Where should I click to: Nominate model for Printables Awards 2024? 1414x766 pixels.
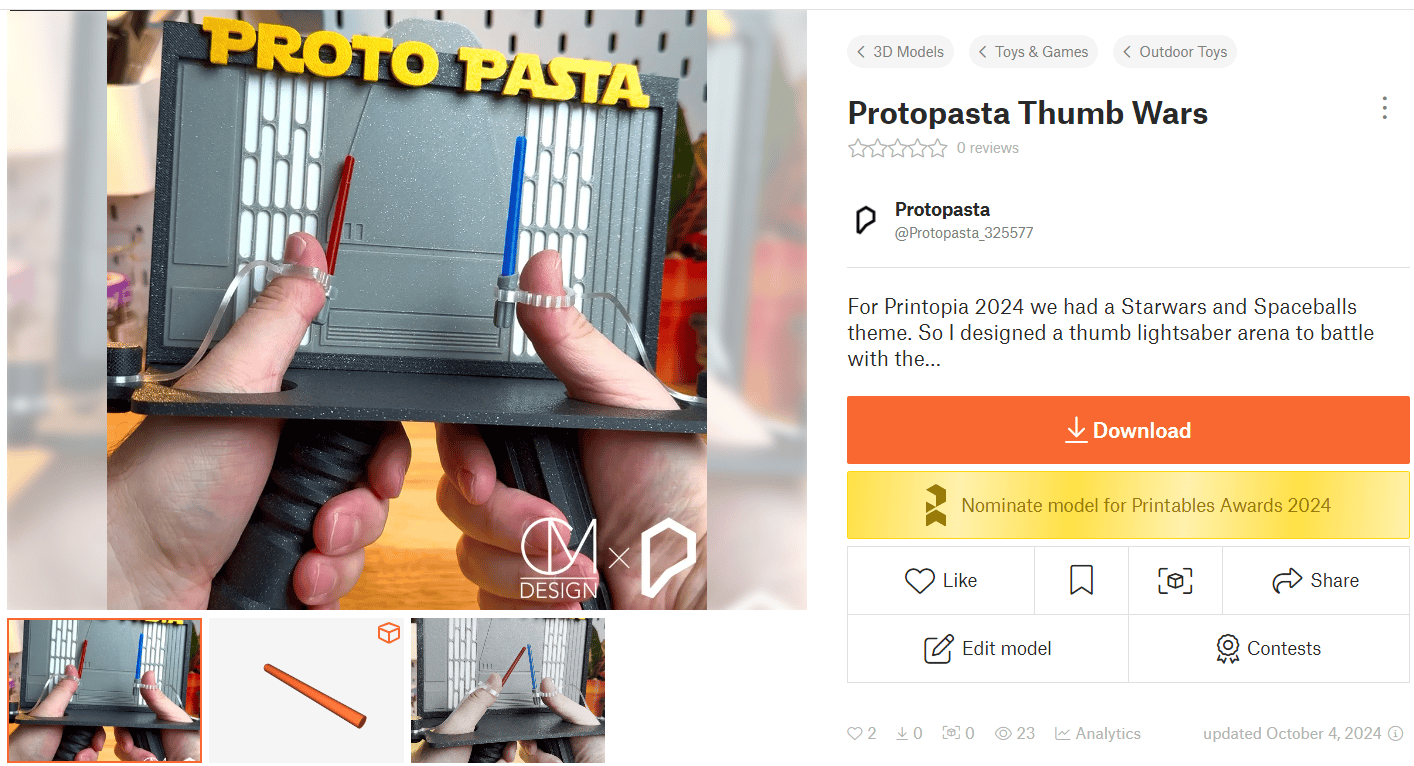[1128, 505]
